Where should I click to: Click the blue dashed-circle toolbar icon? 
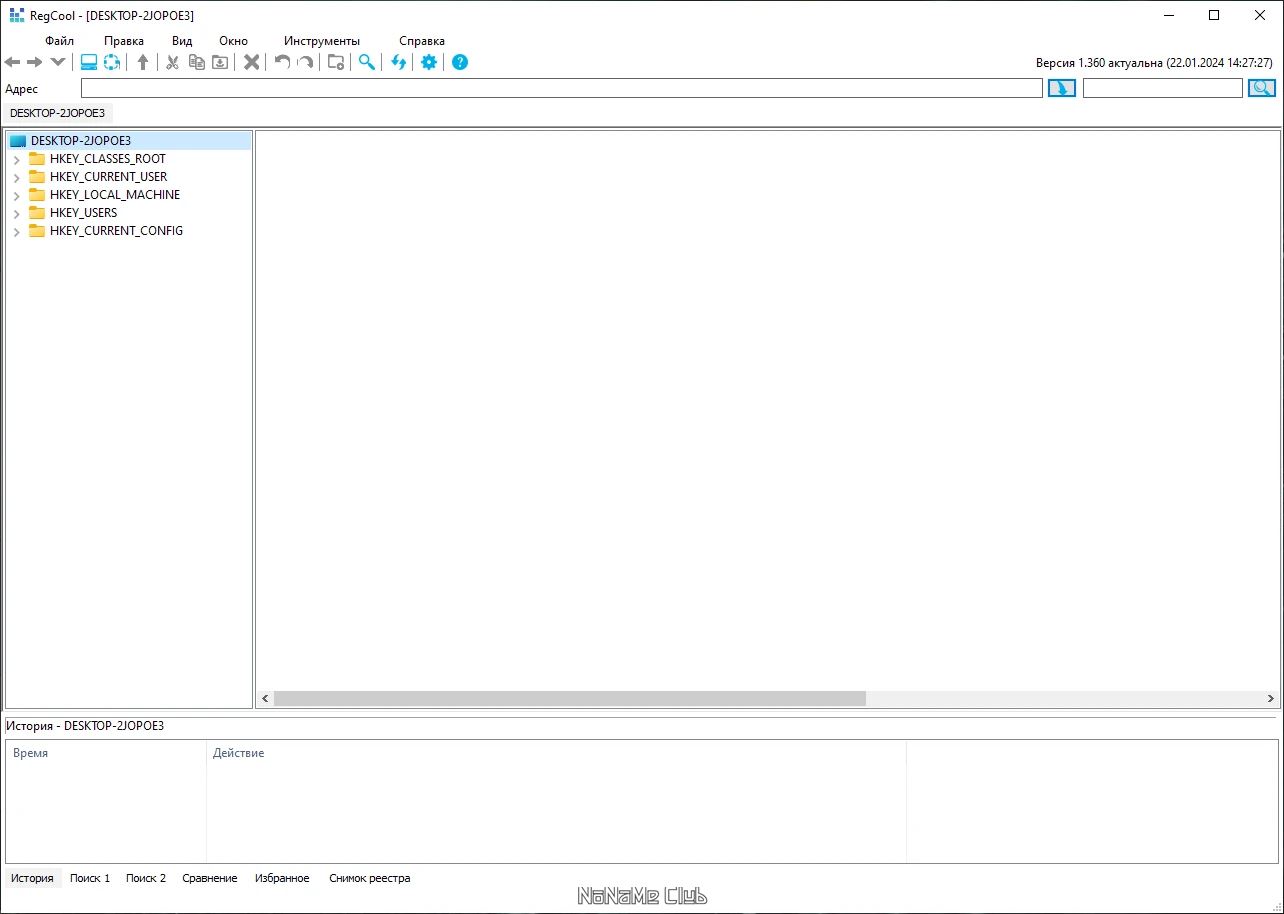tap(112, 62)
